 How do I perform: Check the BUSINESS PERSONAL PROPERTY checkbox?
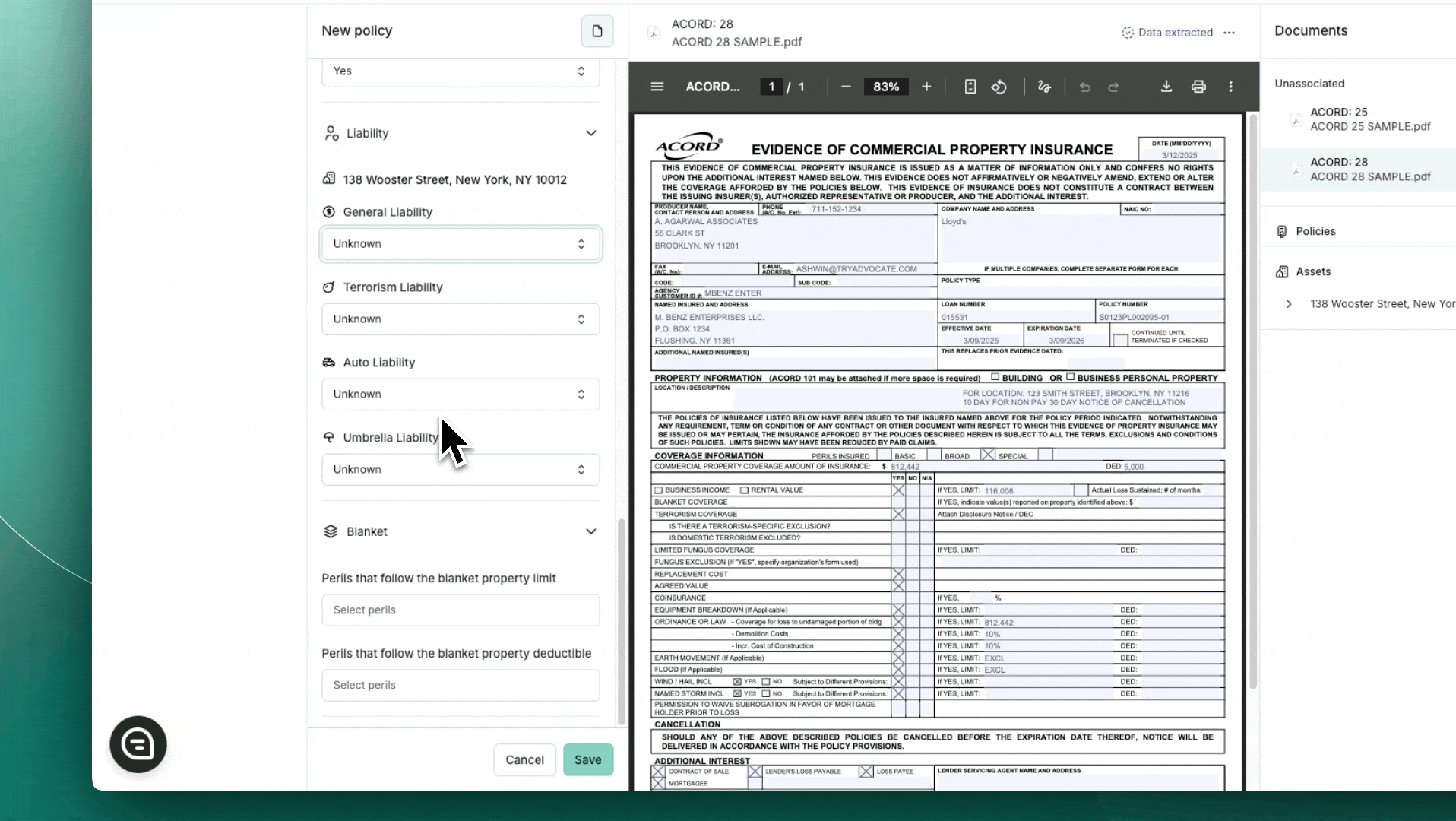pos(1070,377)
